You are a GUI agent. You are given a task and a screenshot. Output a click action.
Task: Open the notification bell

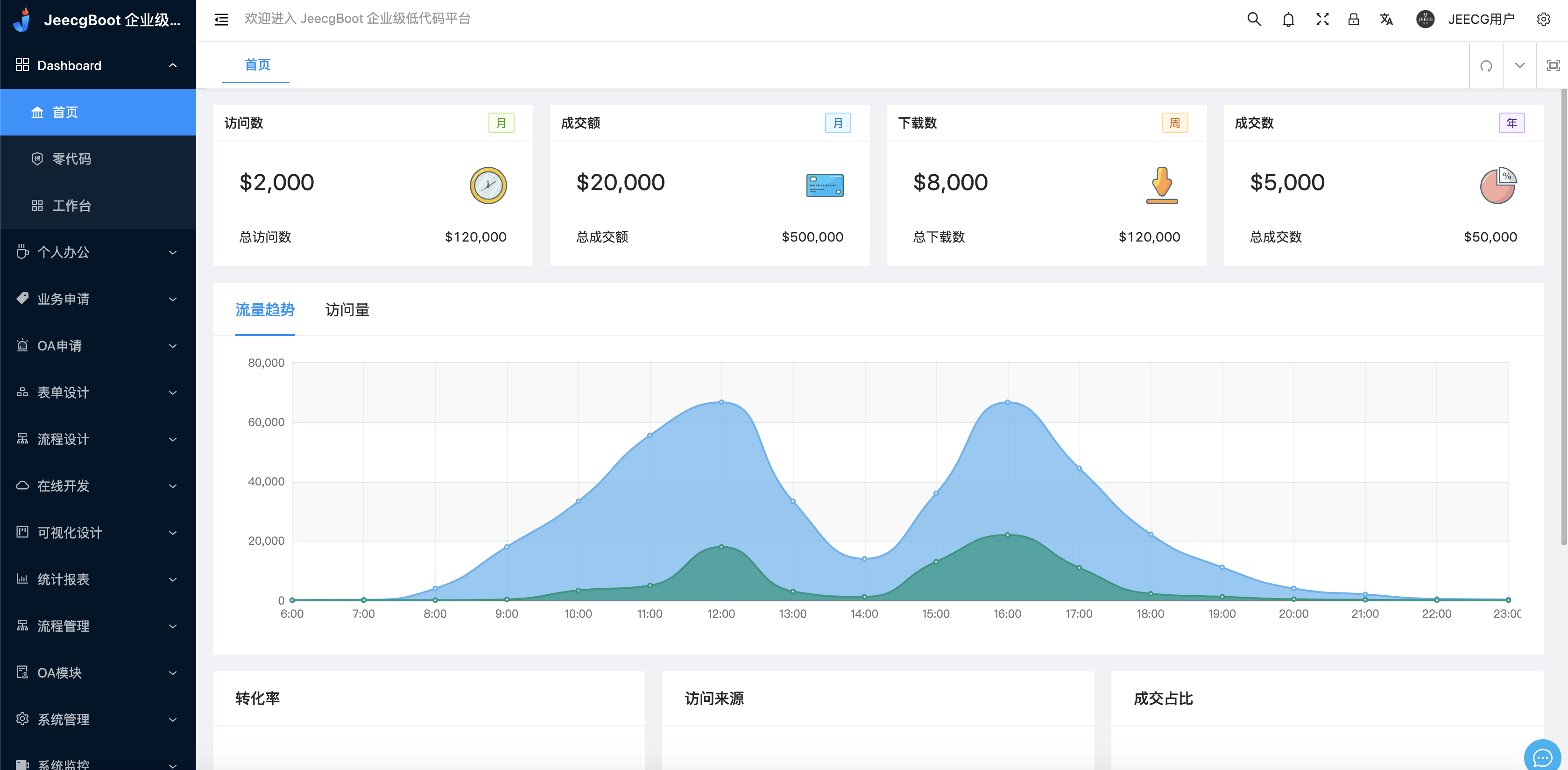[x=1288, y=20]
